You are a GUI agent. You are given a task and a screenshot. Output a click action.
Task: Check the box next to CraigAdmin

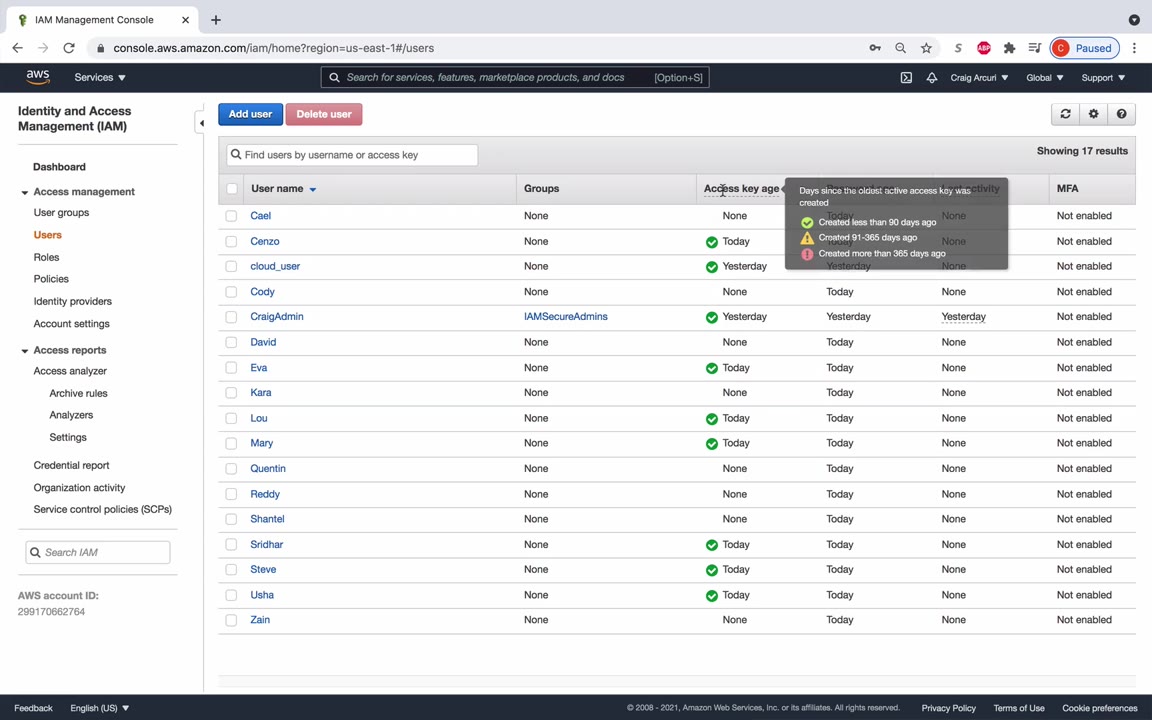coord(231,317)
